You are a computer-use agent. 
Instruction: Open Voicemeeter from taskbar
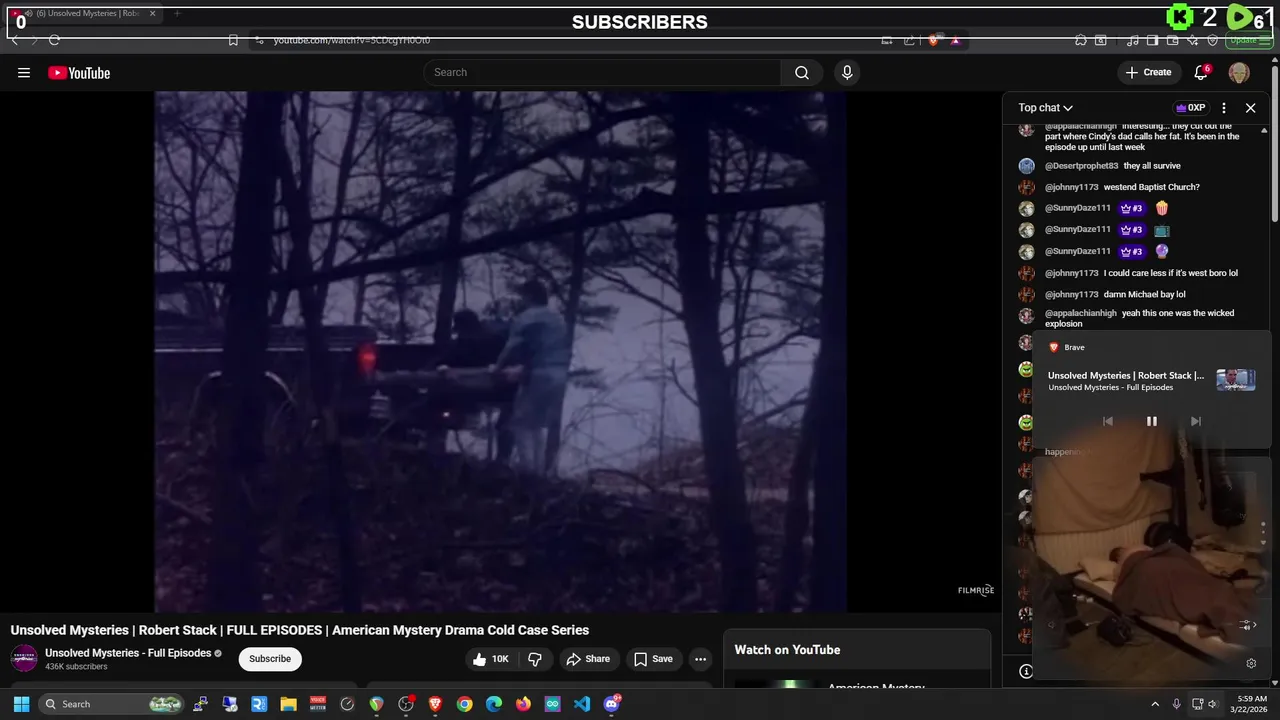click(318, 704)
